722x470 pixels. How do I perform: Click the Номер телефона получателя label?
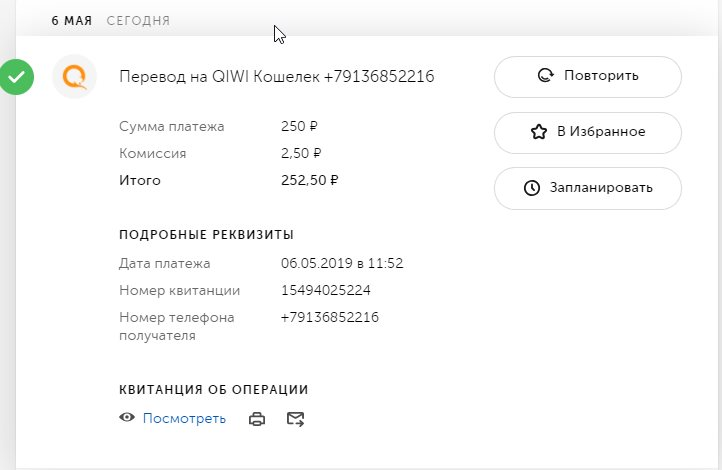pyautogui.click(x=177, y=326)
